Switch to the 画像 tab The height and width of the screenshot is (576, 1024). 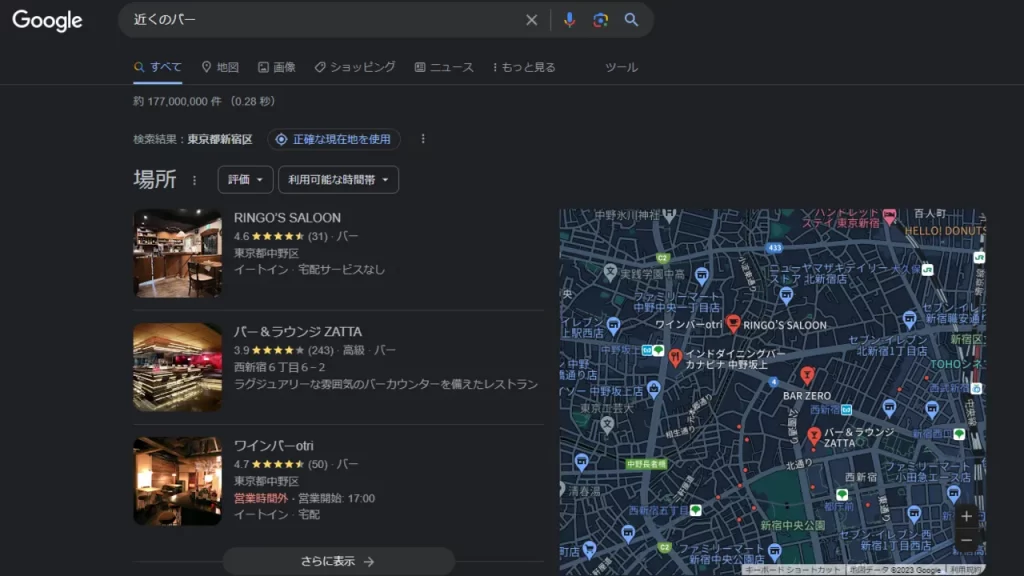[277, 67]
